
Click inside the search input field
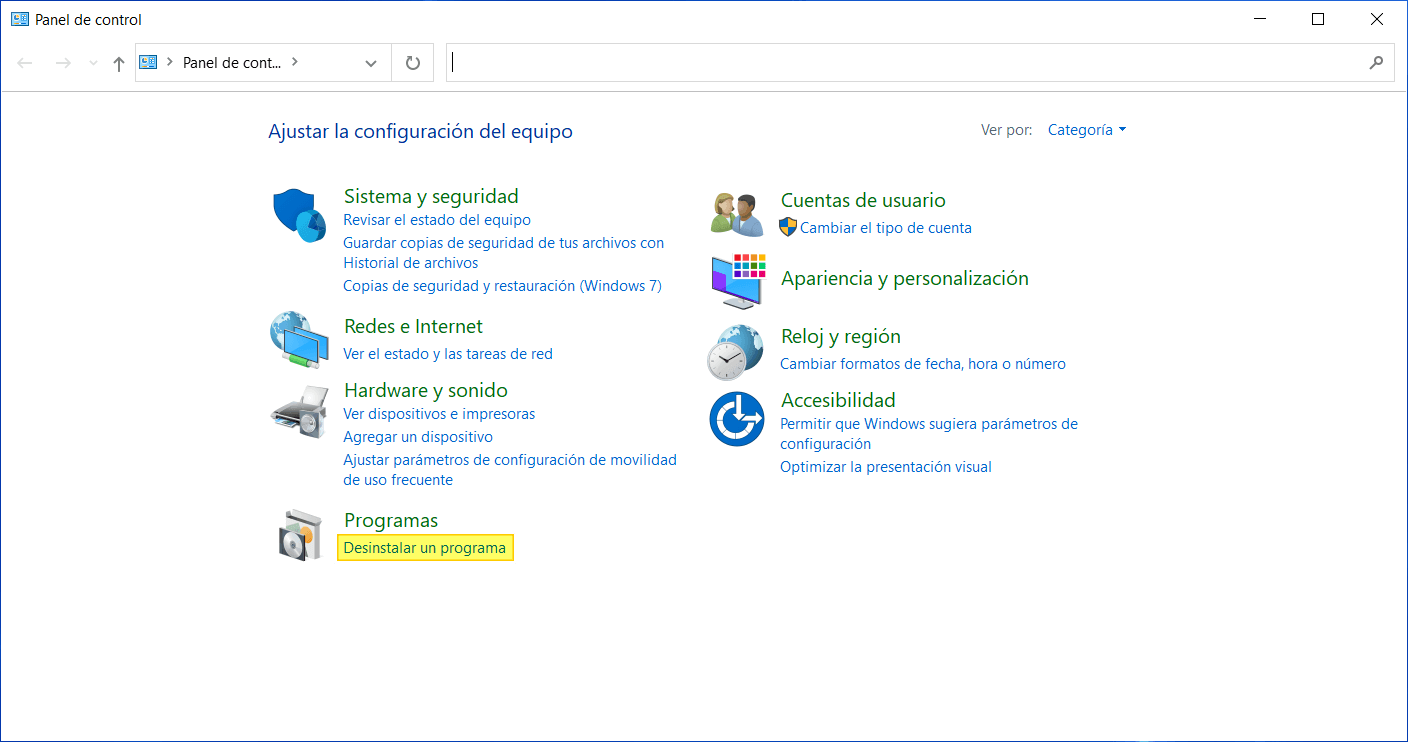tap(900, 62)
